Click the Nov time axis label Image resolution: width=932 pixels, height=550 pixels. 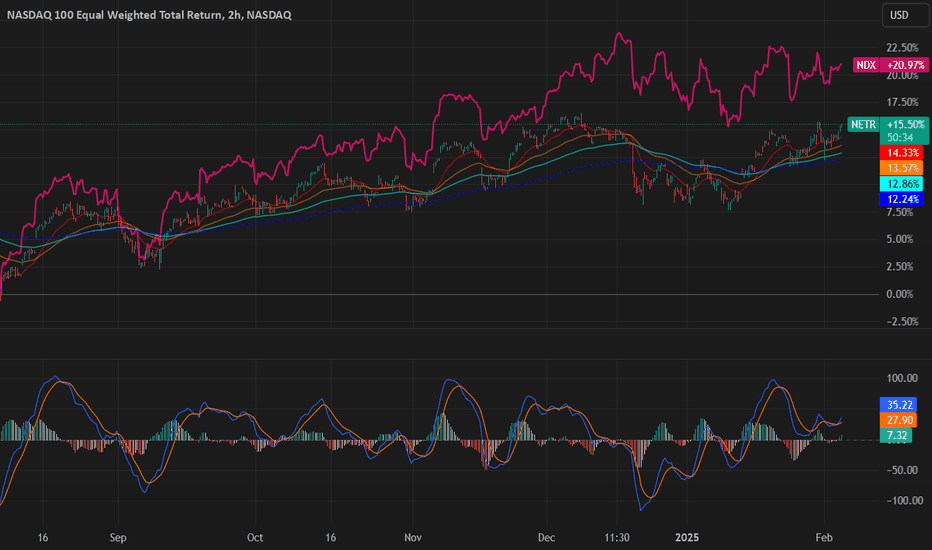[413, 538]
